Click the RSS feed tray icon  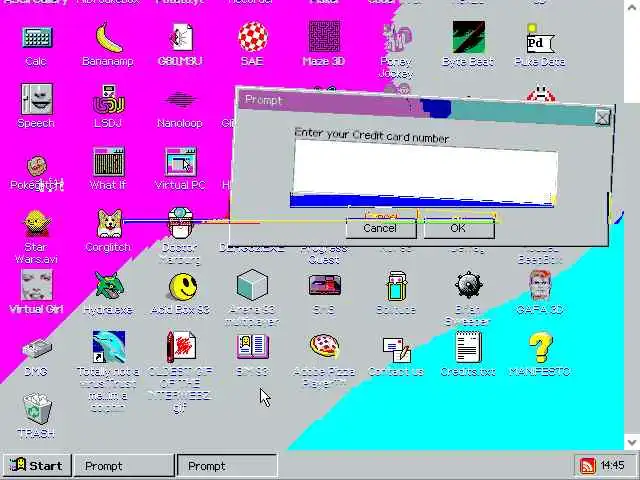587,465
